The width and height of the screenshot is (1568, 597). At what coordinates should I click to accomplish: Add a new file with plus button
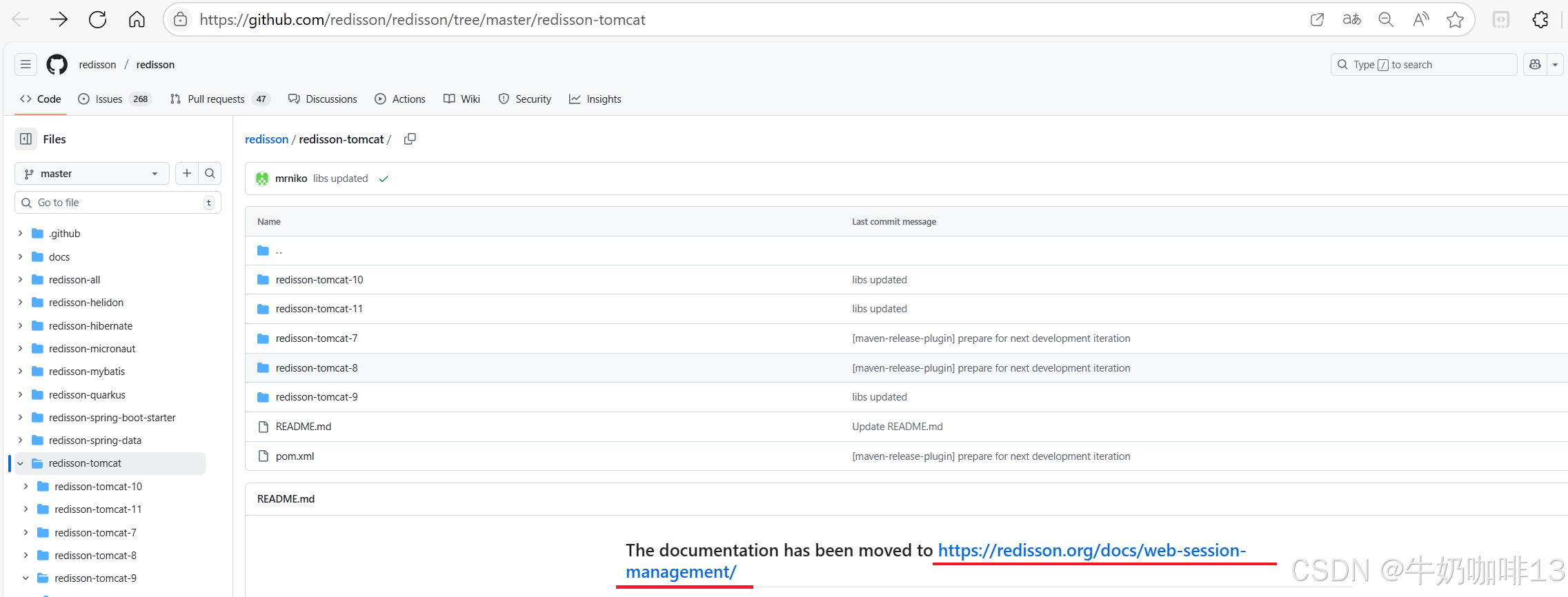187,173
